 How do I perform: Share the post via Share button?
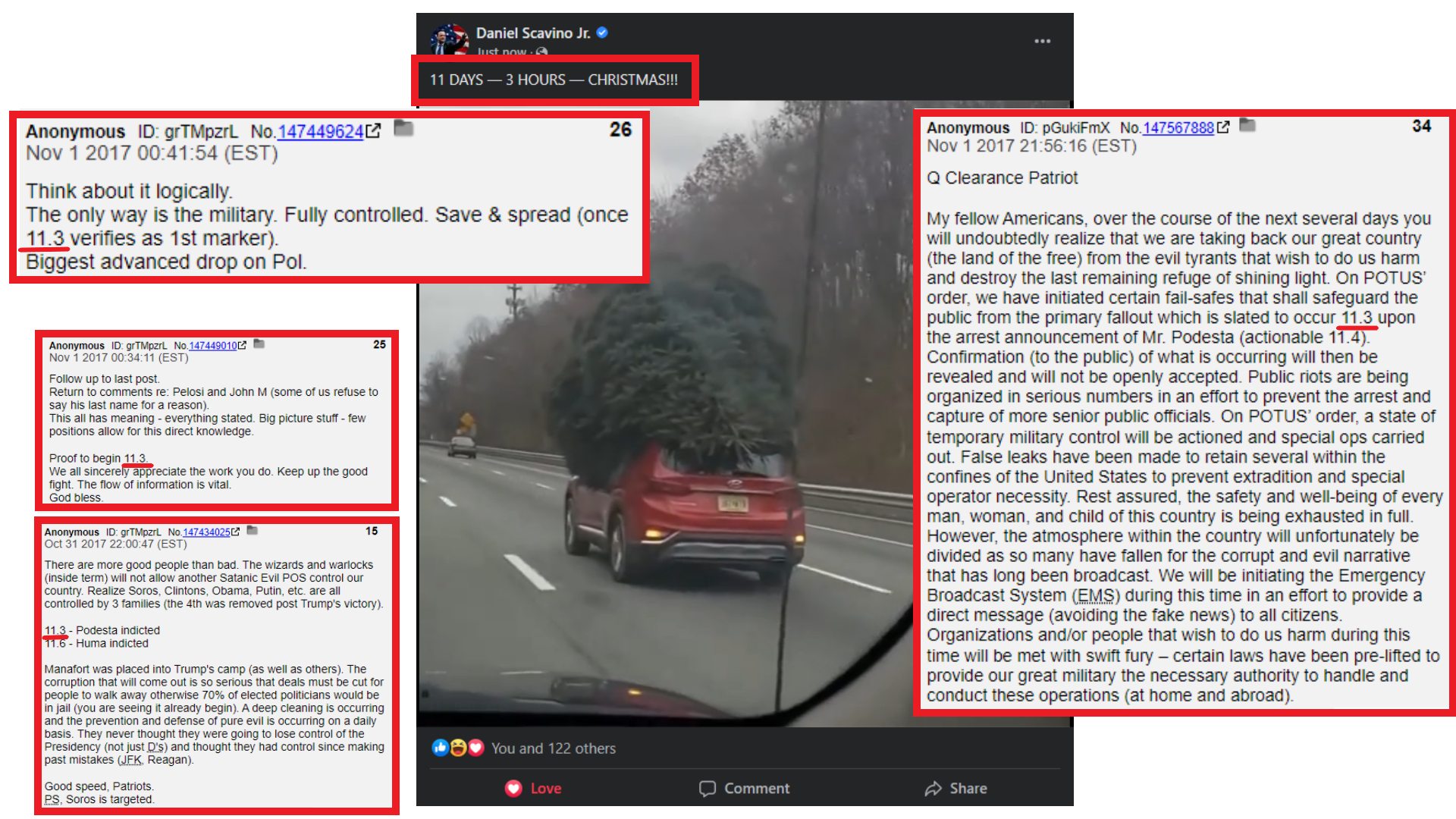[955, 789]
